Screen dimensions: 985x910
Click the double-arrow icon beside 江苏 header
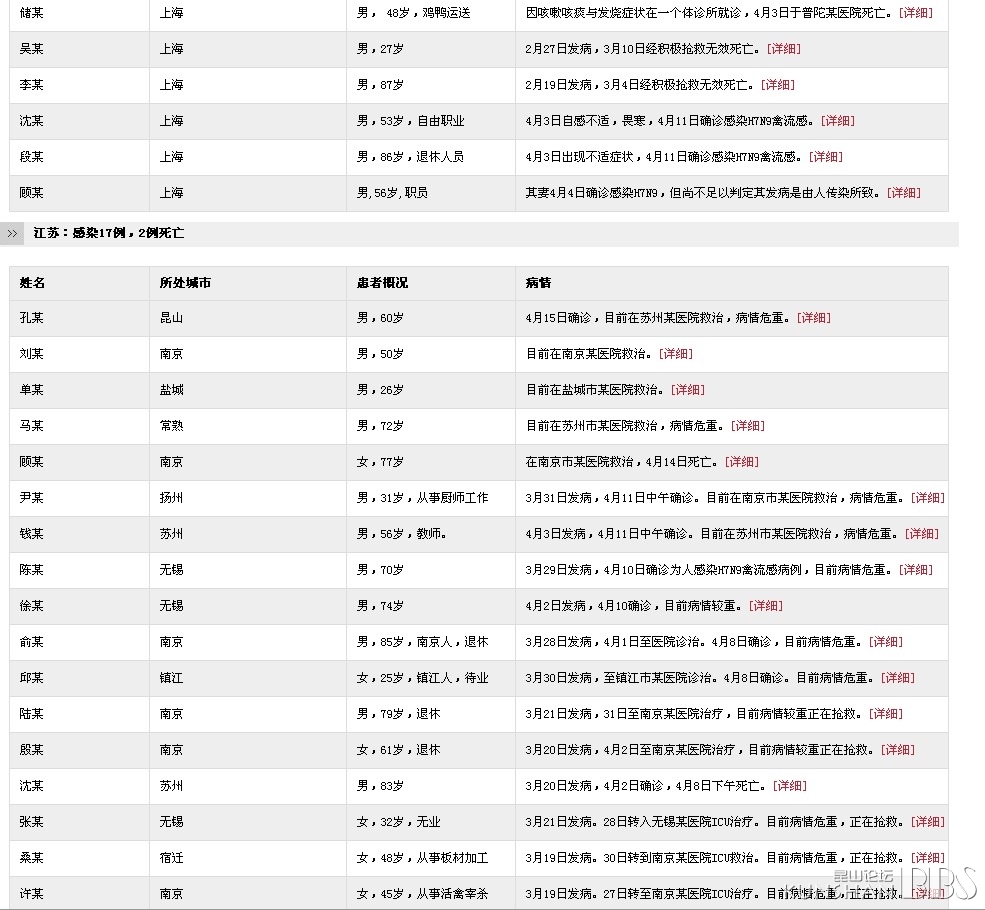(12, 233)
